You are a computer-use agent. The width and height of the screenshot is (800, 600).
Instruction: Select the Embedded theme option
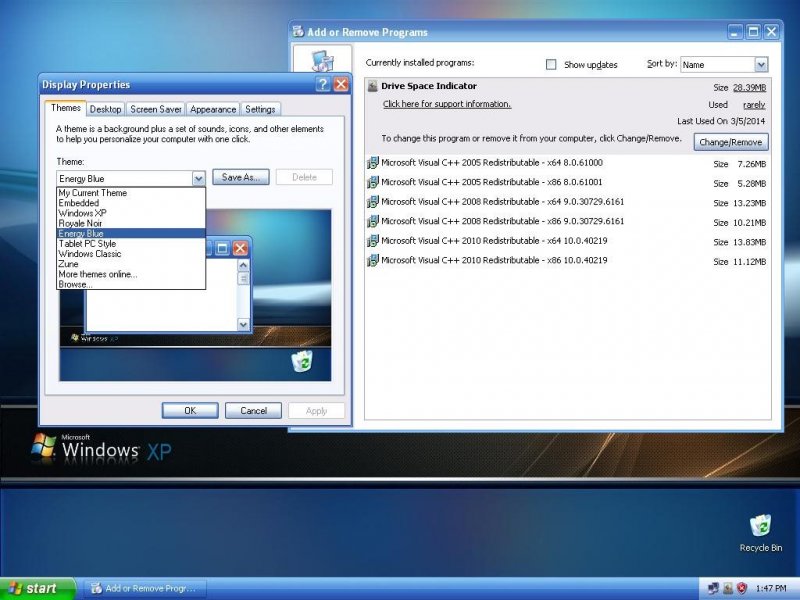pyautogui.click(x=131, y=203)
